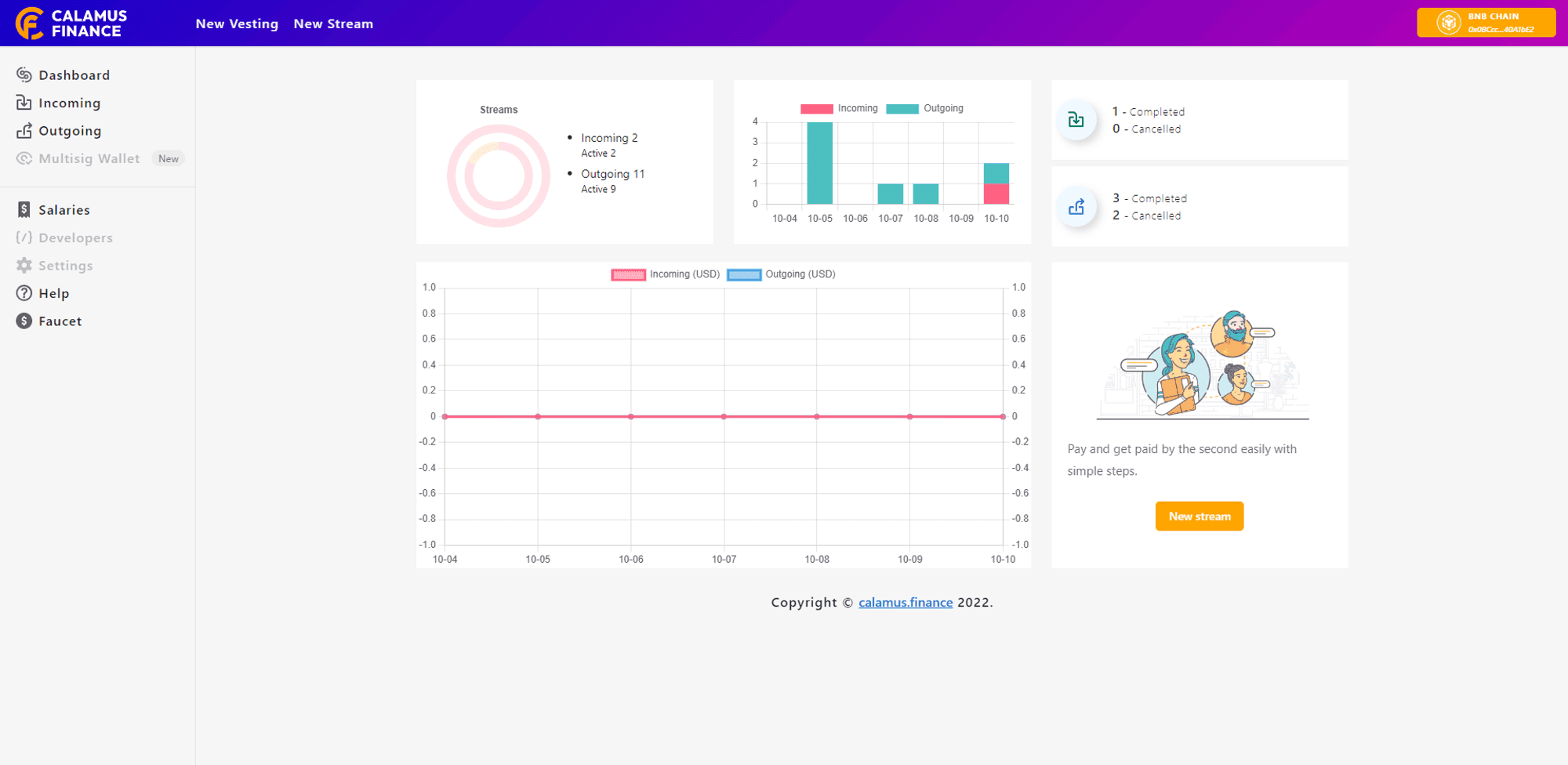
Task: Select the Outgoing sidebar icon
Action: 24,131
